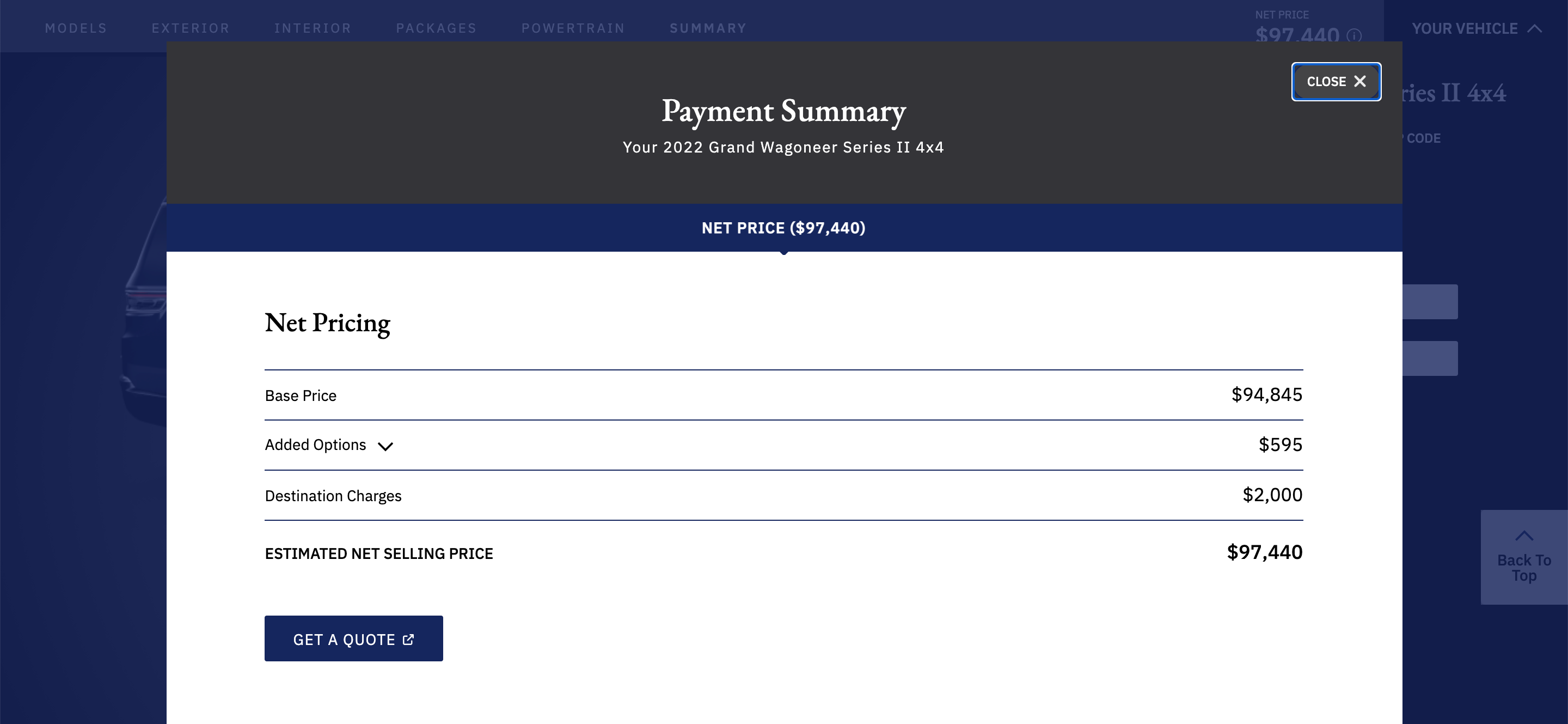Collapse the Your Vehicle panel chevron

click(x=1535, y=29)
